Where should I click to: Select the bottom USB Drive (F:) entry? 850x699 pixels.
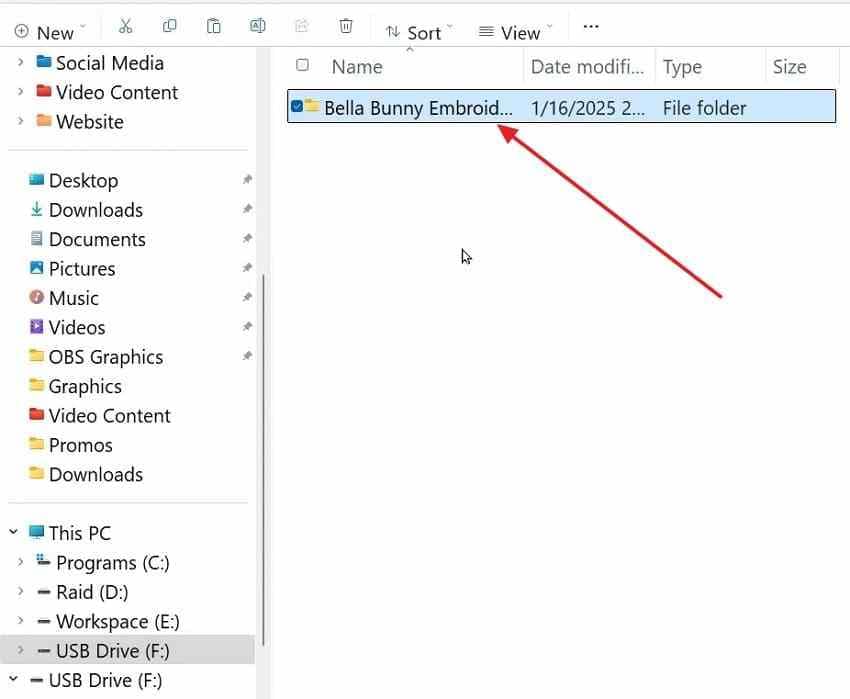[105, 680]
